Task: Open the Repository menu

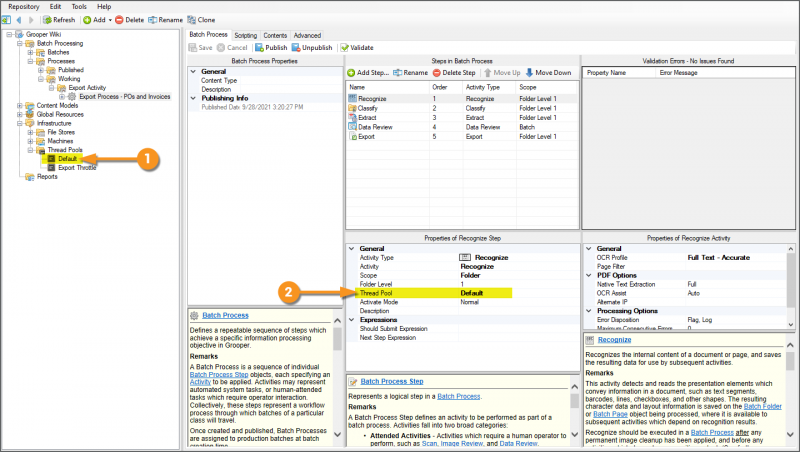Action: point(23,7)
